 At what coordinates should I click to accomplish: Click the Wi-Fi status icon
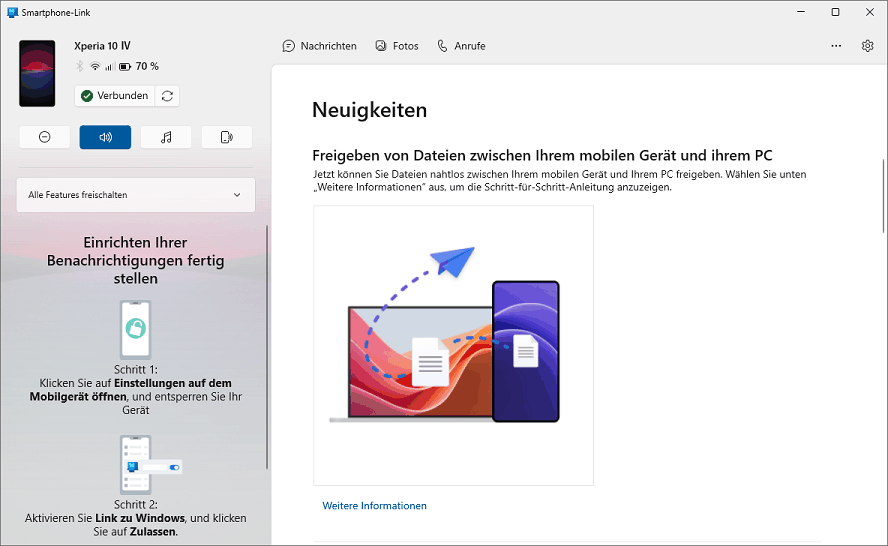click(x=95, y=67)
